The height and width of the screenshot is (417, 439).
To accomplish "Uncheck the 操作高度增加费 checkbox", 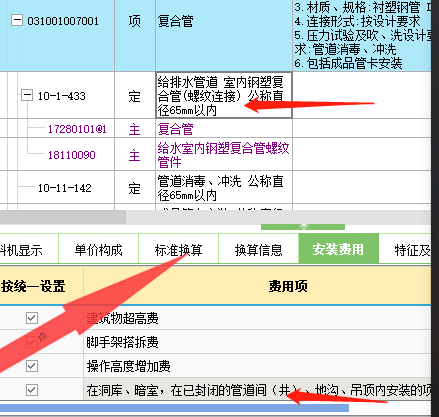I will pos(32,366).
